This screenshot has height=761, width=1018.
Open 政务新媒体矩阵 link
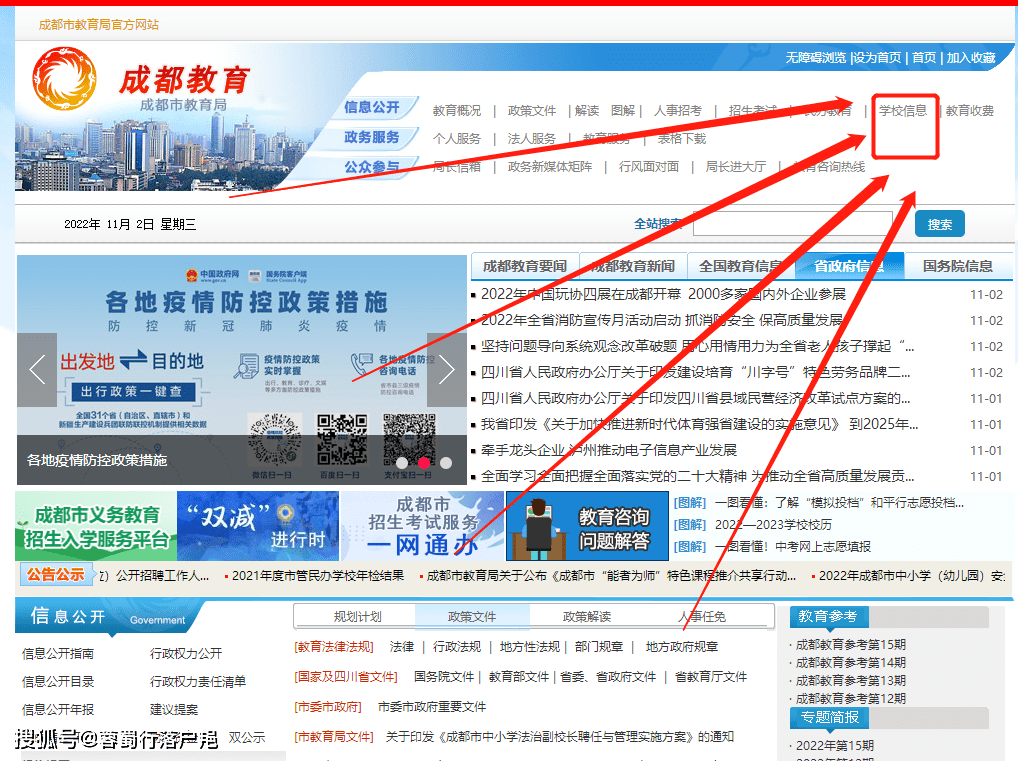(x=550, y=167)
